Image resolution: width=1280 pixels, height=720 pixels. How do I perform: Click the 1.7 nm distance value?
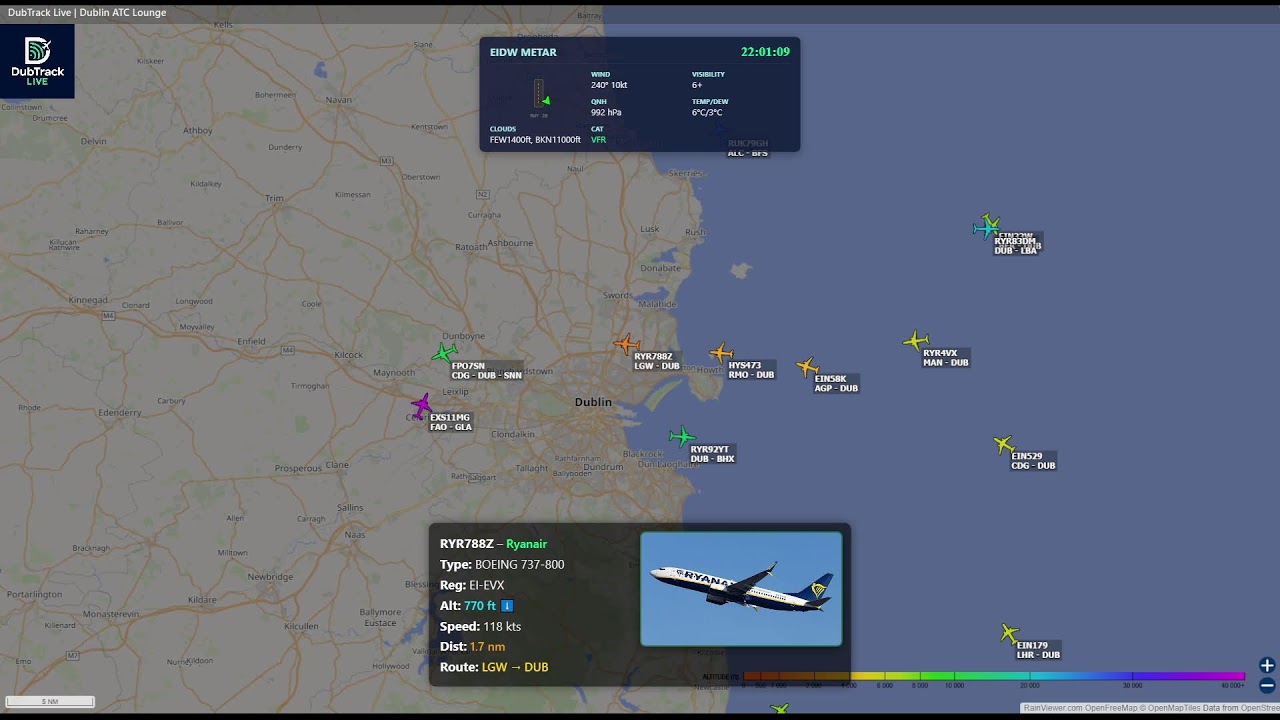[487, 647]
